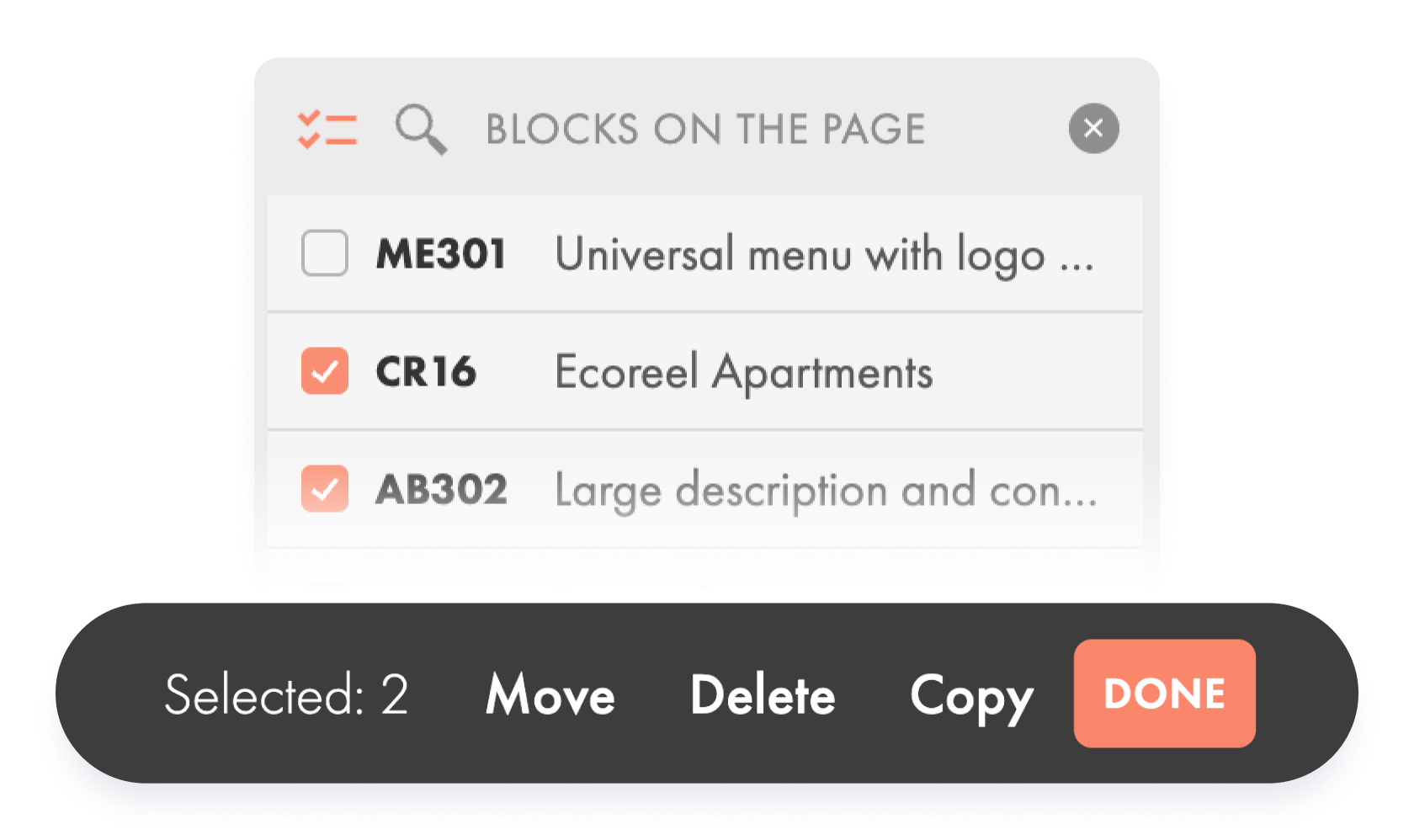Click the magnifier search icon
This screenshot has width=1414, height=840.
[421, 130]
